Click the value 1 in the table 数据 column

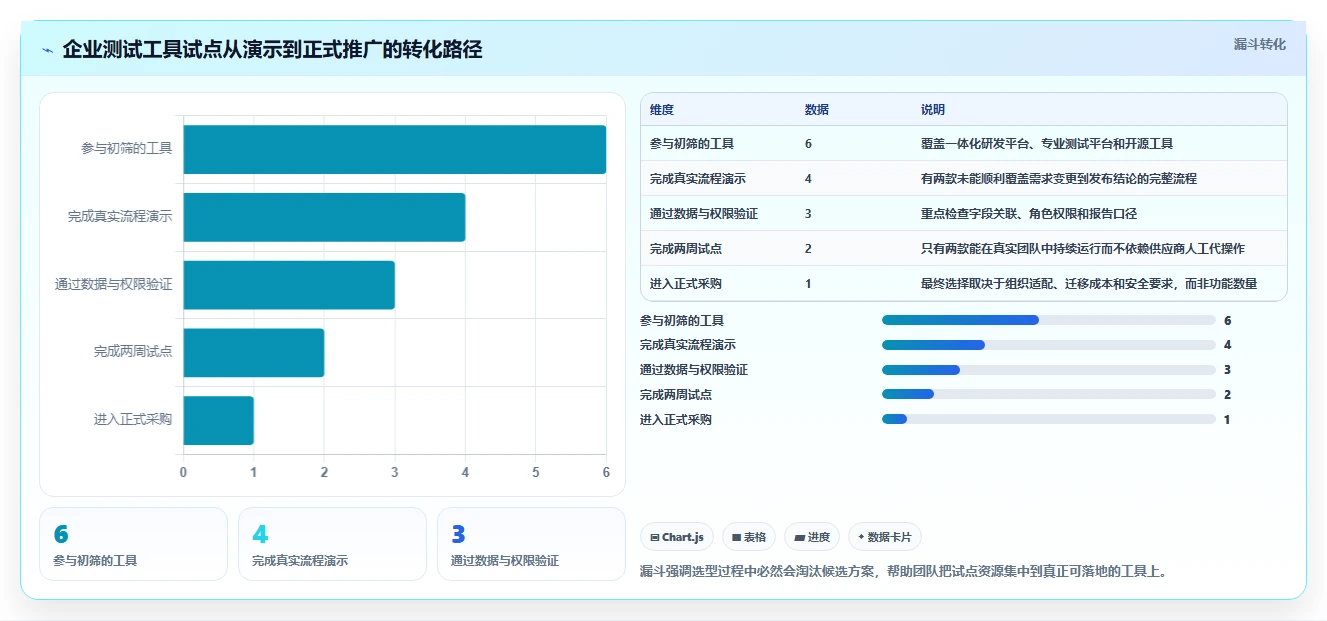click(808, 284)
